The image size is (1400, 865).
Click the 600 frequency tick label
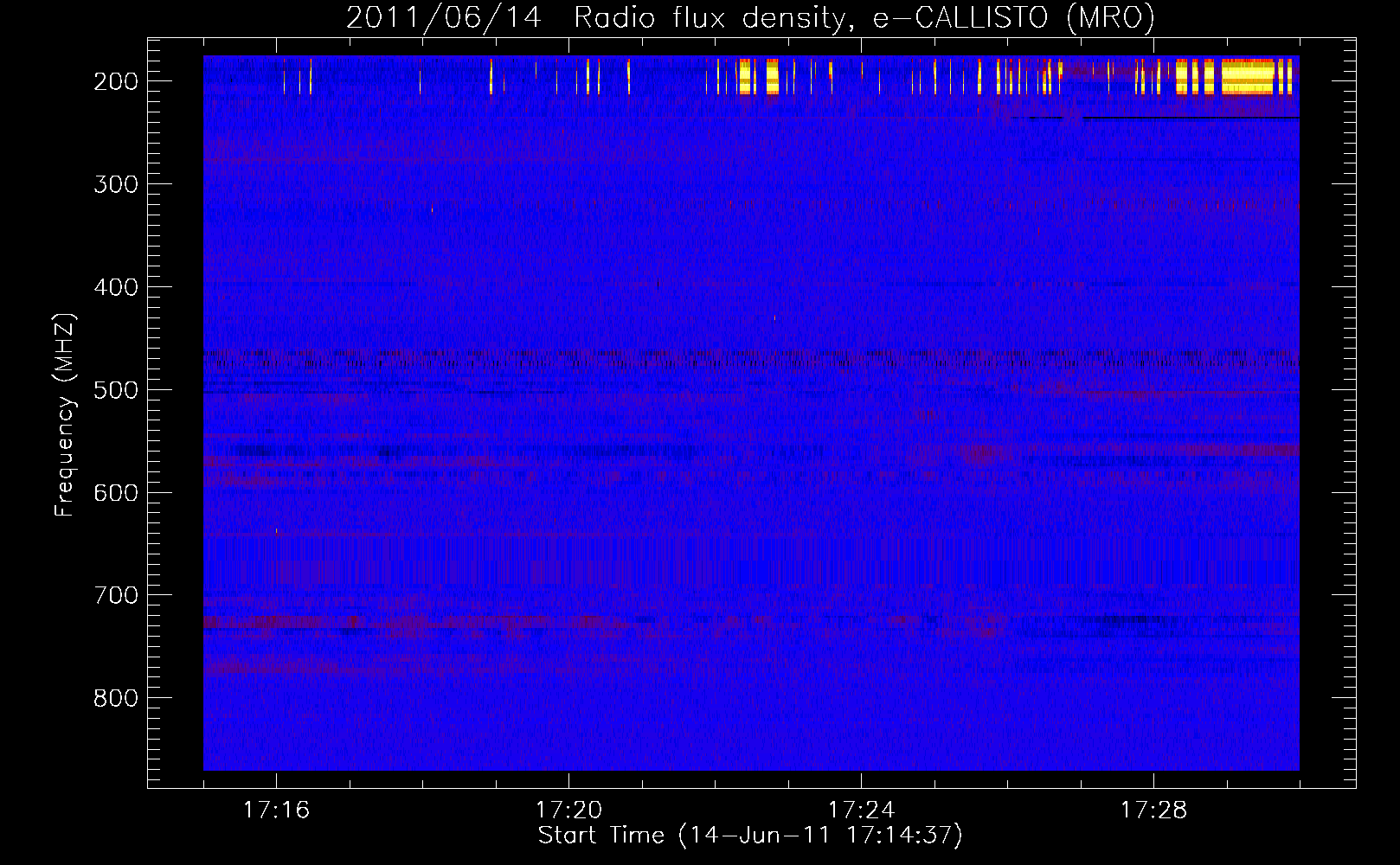click(x=115, y=493)
